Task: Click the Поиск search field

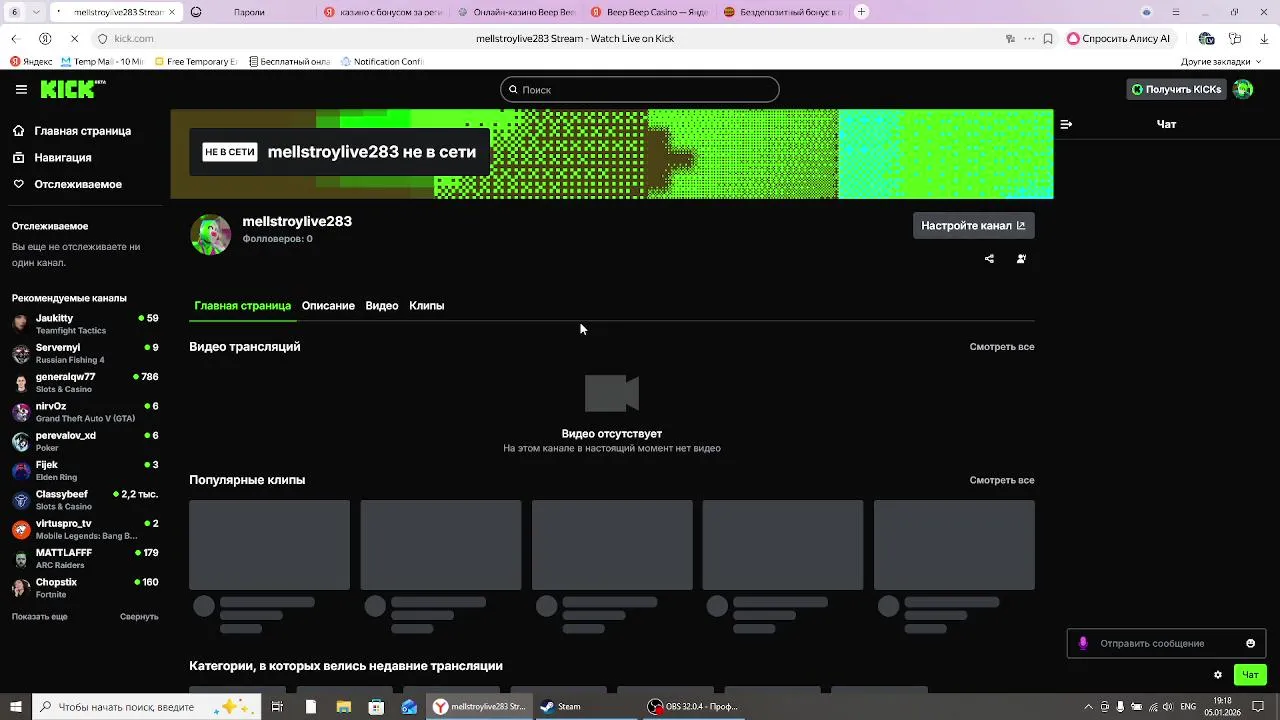Action: 640,90
